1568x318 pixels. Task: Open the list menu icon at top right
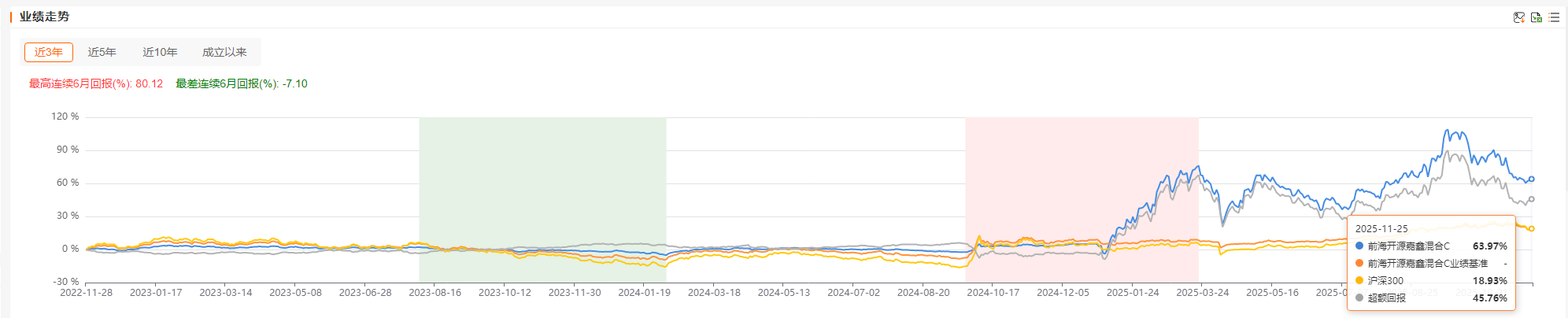(1554, 17)
